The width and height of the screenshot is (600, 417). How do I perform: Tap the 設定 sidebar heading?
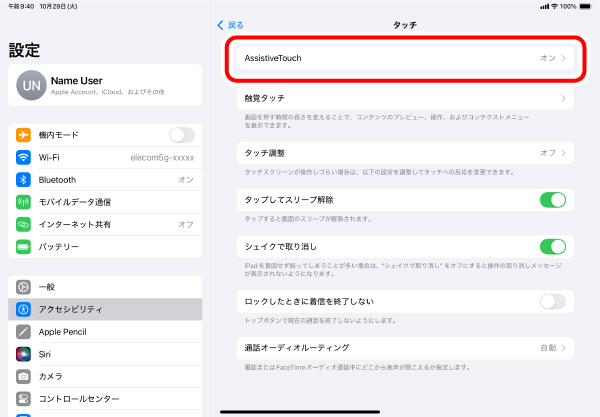click(x=24, y=50)
